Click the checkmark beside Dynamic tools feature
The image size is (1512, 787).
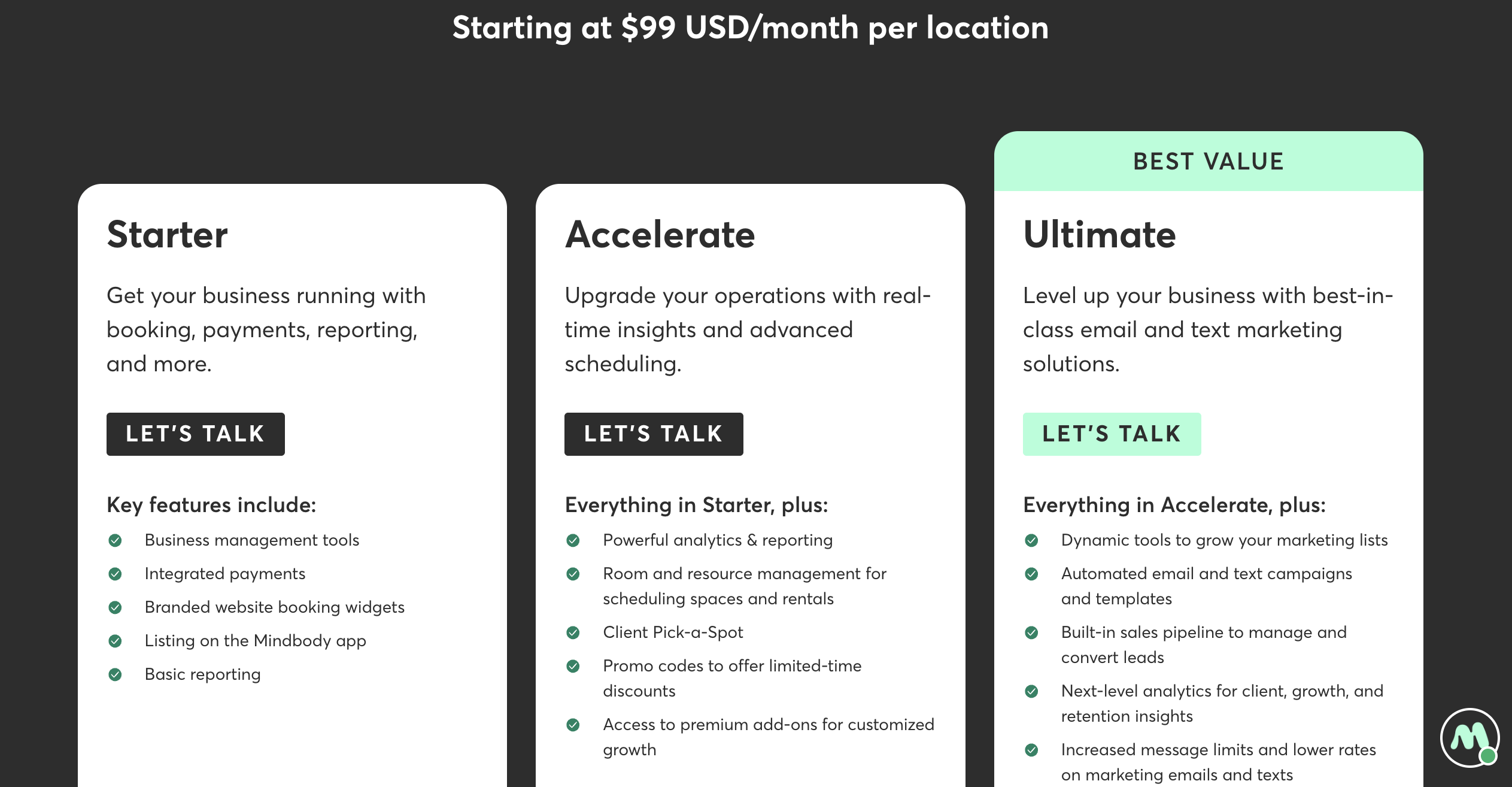[1031, 540]
